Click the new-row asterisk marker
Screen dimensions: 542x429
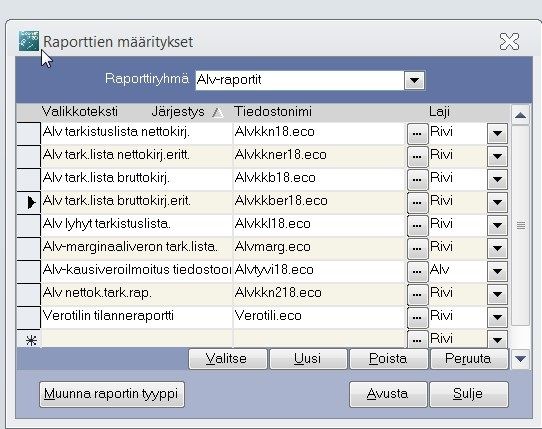tap(31, 341)
